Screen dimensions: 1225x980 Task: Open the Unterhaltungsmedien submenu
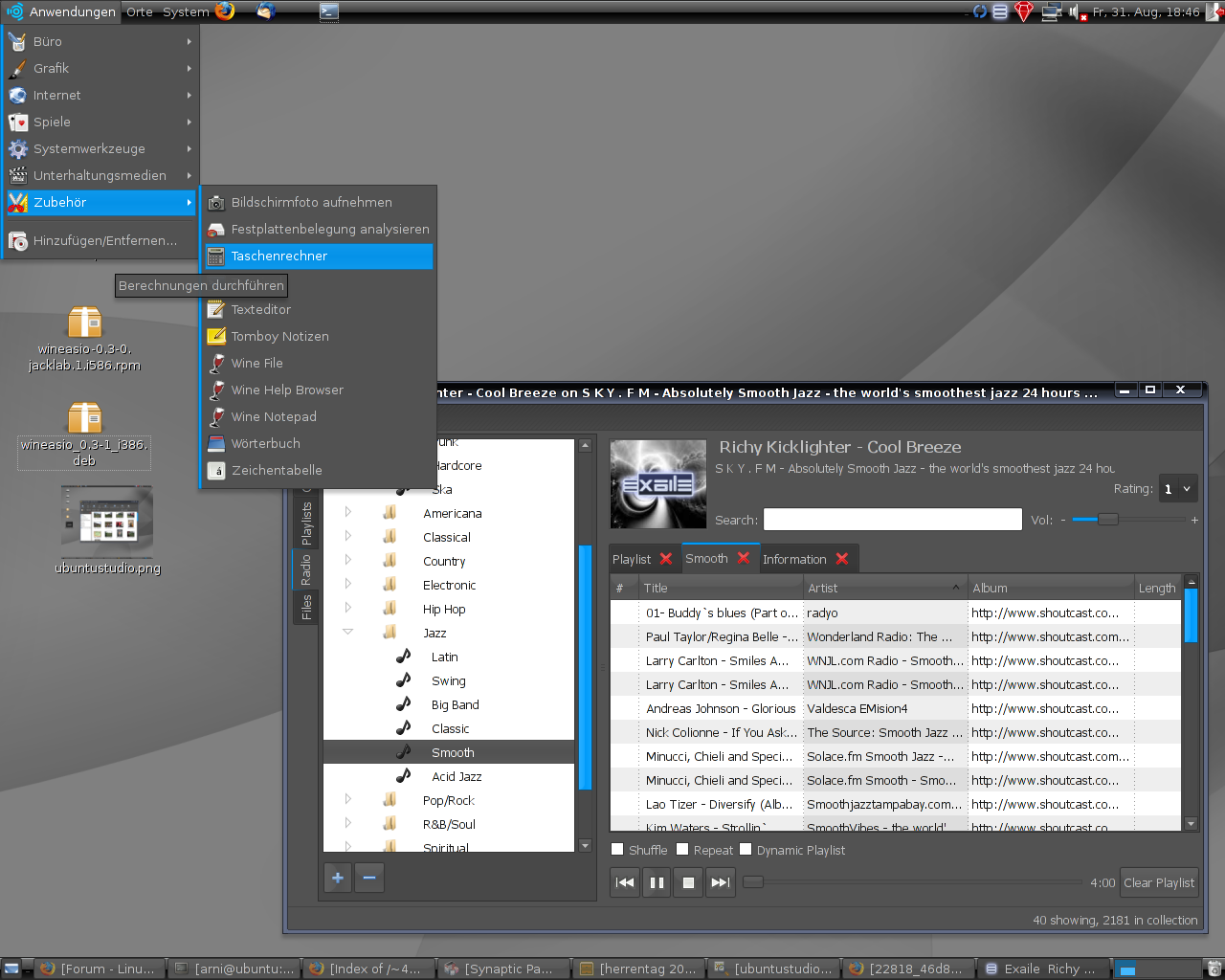(x=100, y=175)
